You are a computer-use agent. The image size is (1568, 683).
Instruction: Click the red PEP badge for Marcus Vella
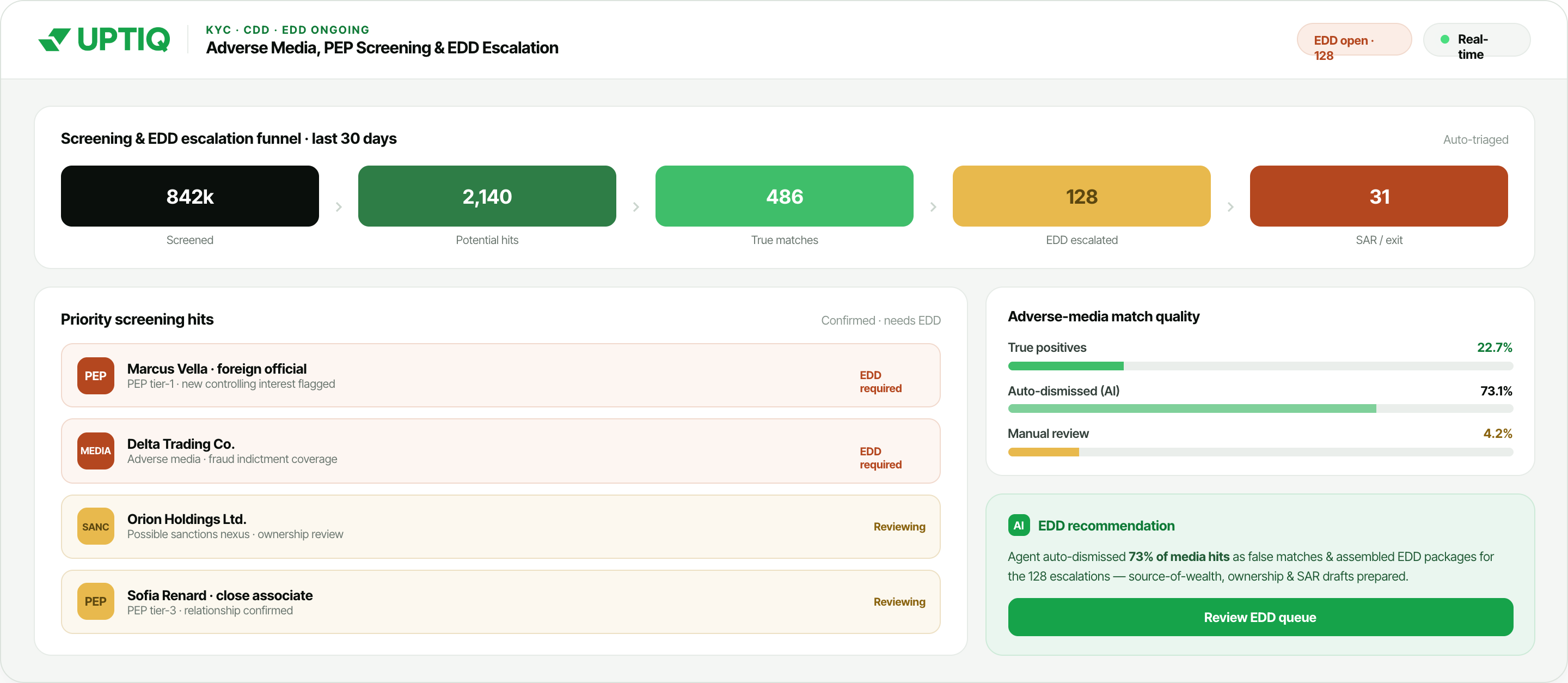(x=96, y=376)
